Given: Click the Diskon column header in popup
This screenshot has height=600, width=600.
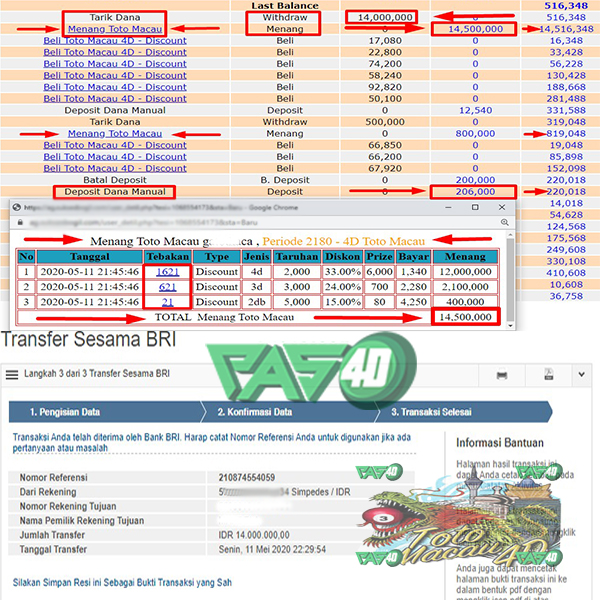Looking at the screenshot, I should point(342,256).
